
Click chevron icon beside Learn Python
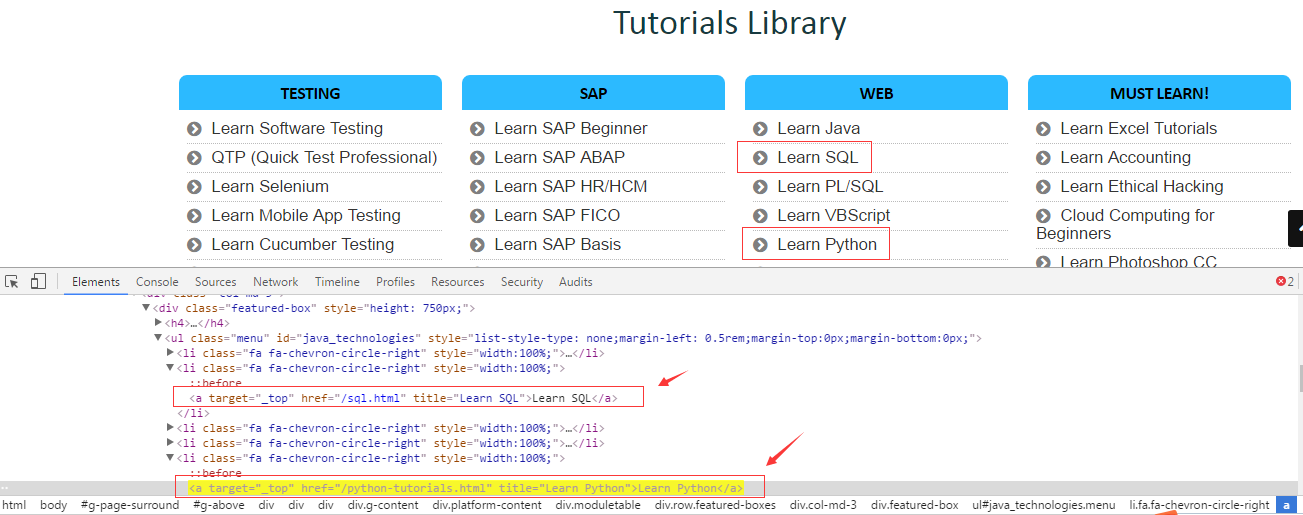[761, 245]
